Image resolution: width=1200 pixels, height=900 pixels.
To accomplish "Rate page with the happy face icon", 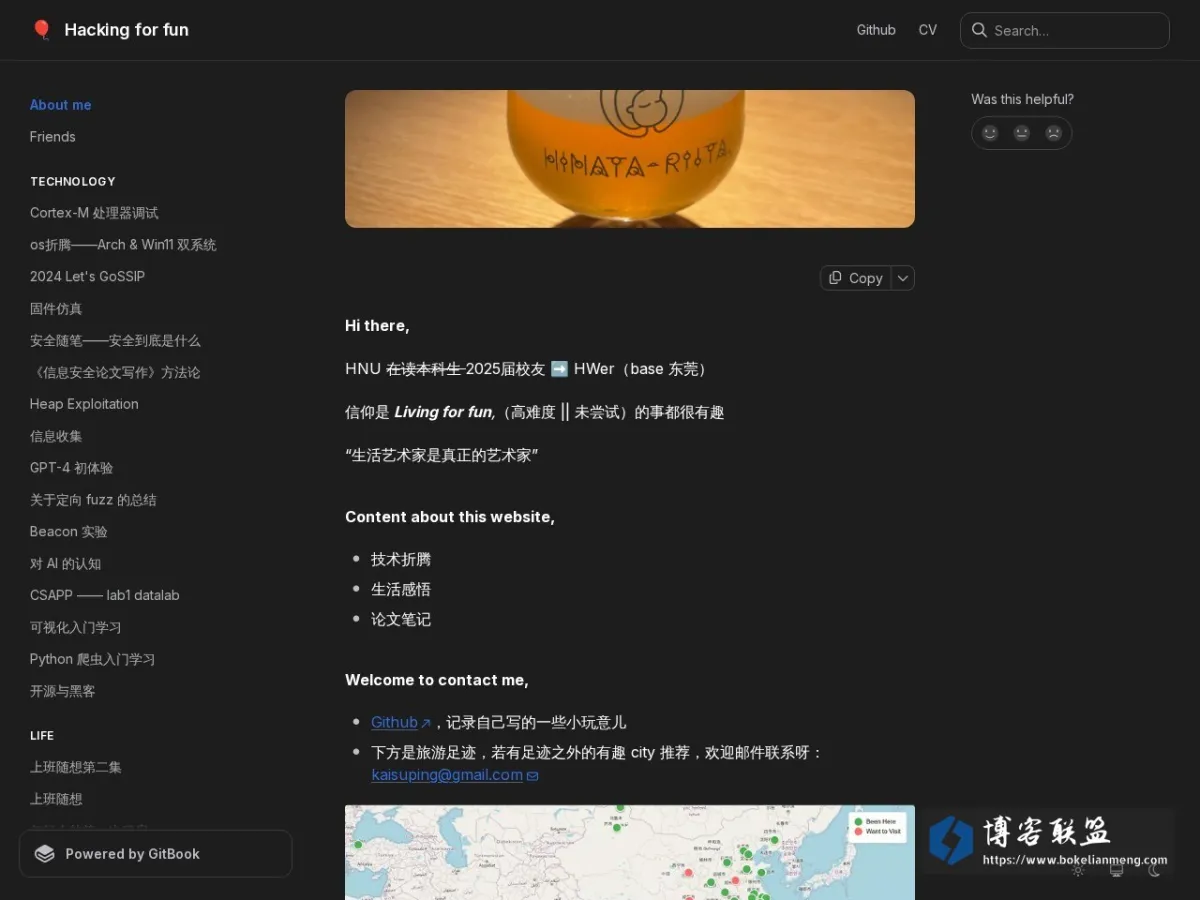I will (x=990, y=133).
